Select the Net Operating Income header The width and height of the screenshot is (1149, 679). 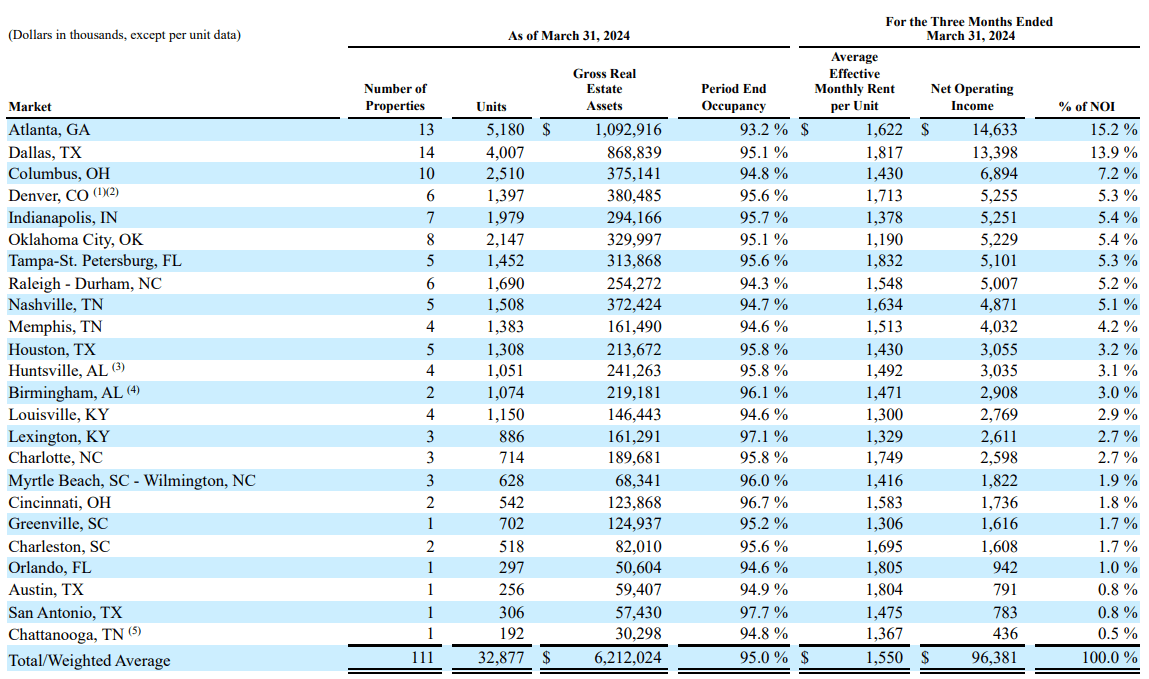(x=971, y=95)
